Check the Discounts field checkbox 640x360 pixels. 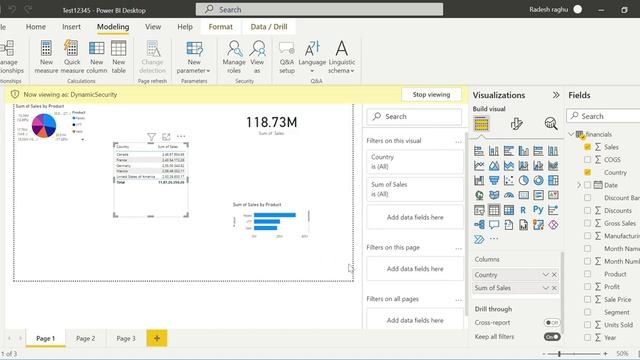(x=587, y=211)
